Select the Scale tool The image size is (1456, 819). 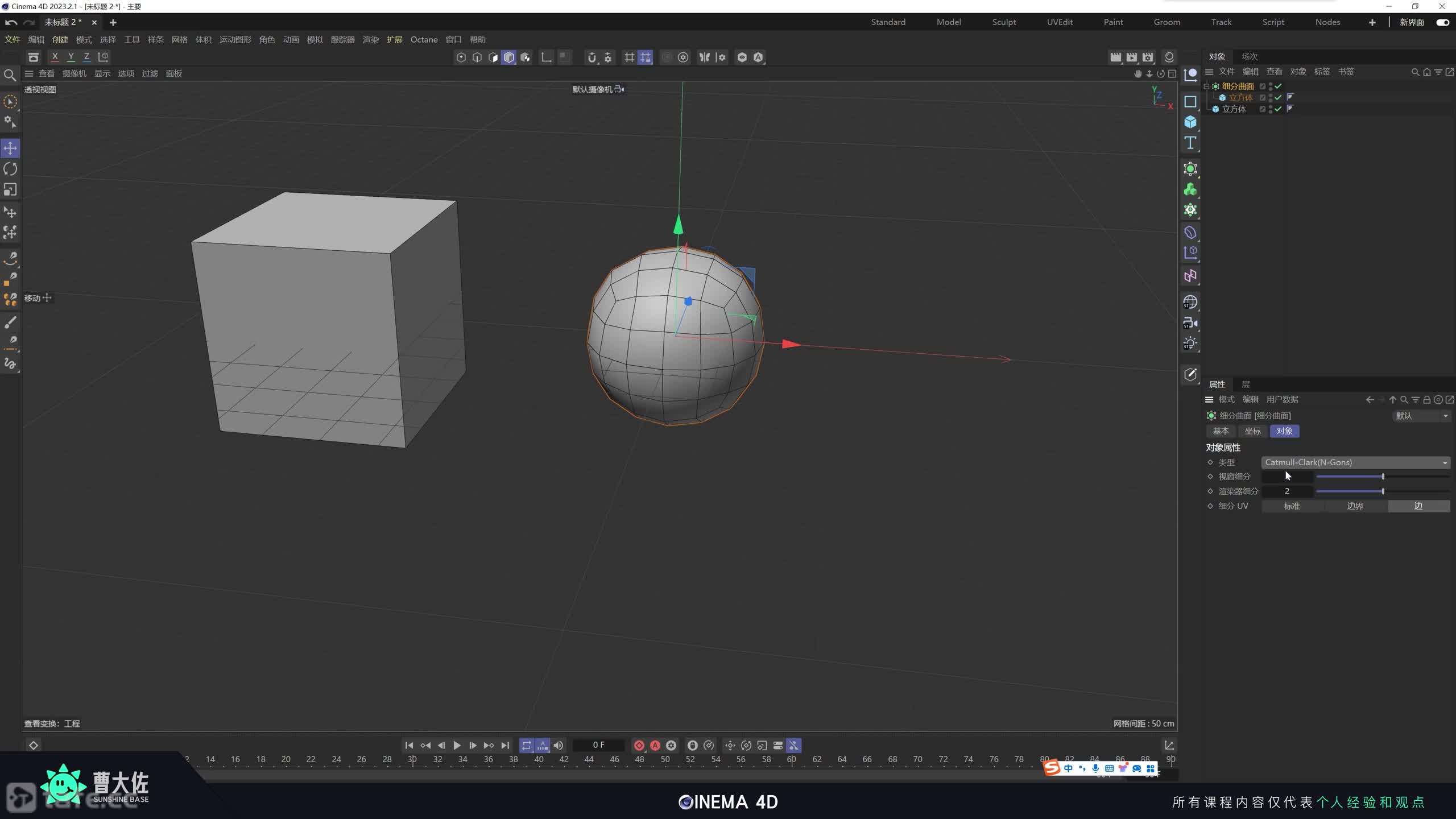click(x=10, y=189)
